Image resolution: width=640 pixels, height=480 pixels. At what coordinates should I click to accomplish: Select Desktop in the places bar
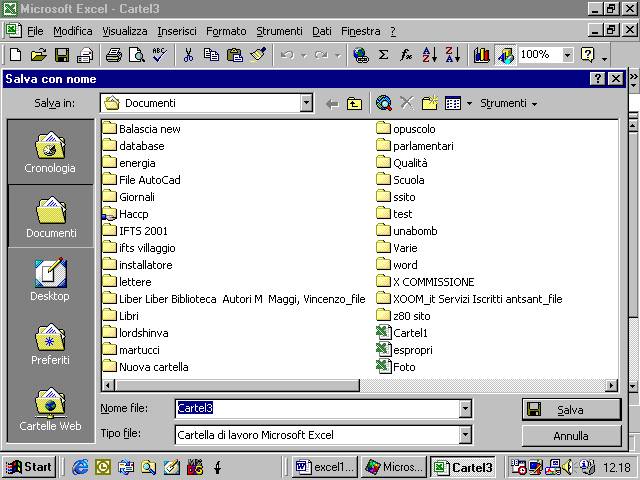pos(50,280)
